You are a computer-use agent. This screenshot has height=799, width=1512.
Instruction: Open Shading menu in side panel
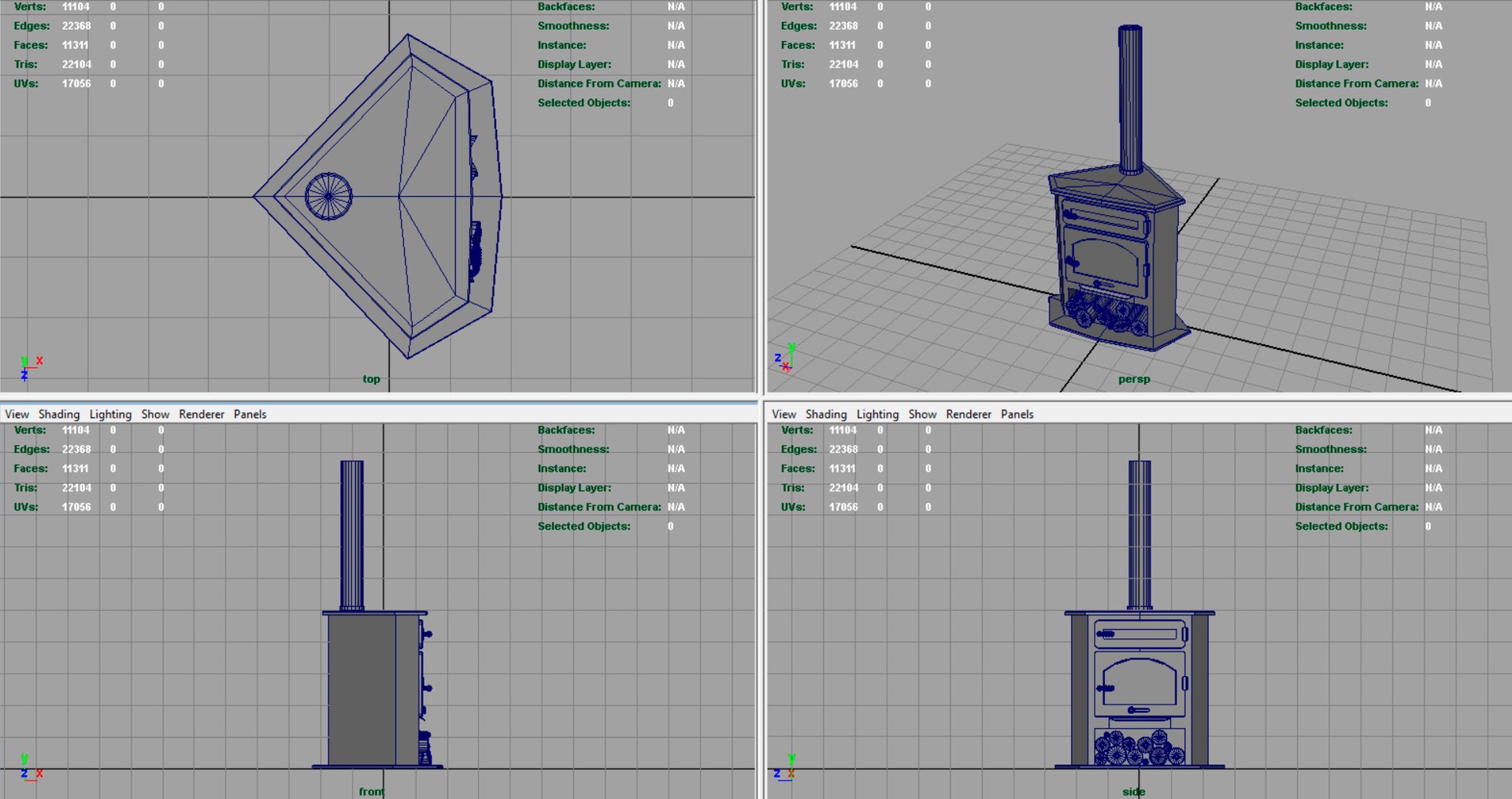click(826, 414)
